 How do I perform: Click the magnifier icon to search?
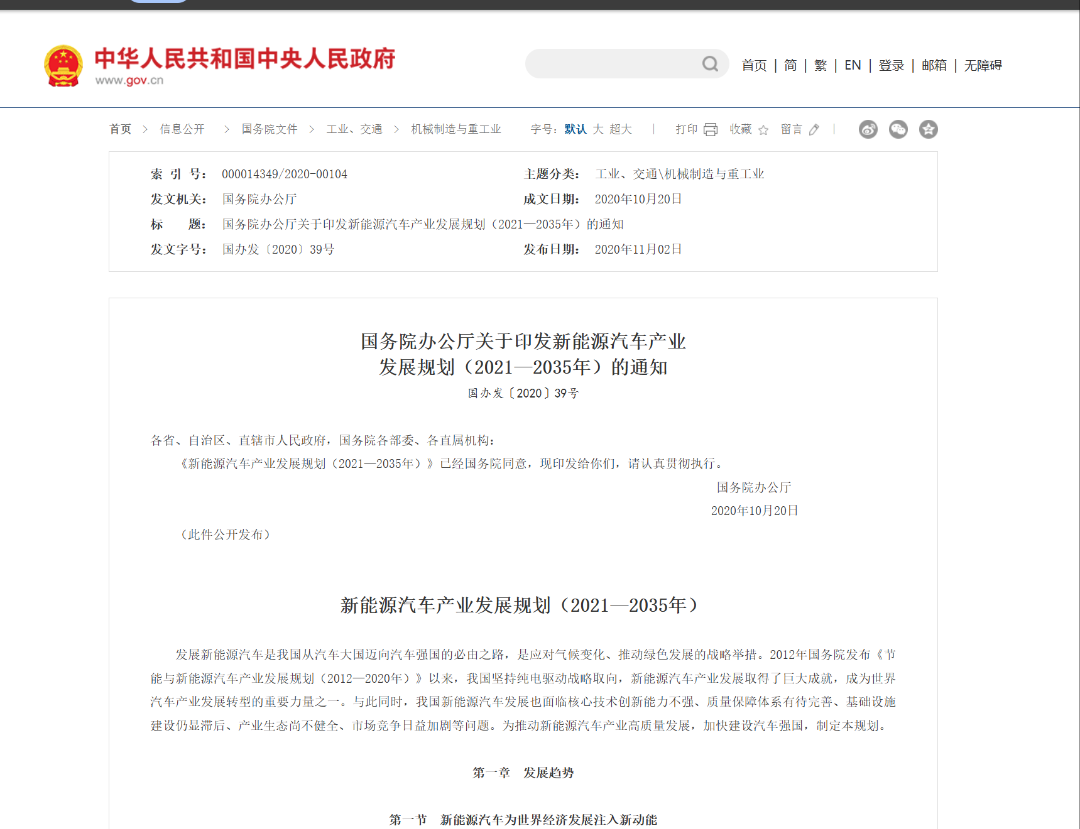tap(710, 63)
